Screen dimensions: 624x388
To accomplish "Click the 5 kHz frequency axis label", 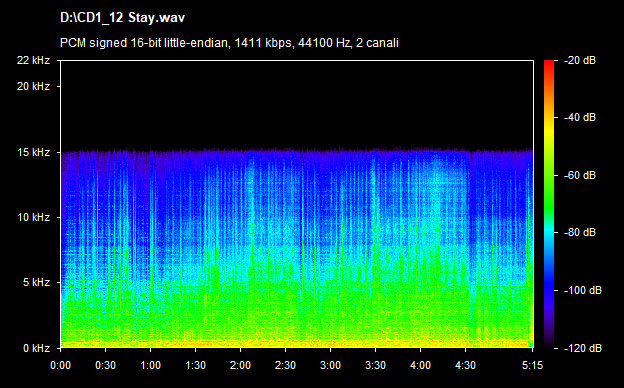I will pos(36,282).
